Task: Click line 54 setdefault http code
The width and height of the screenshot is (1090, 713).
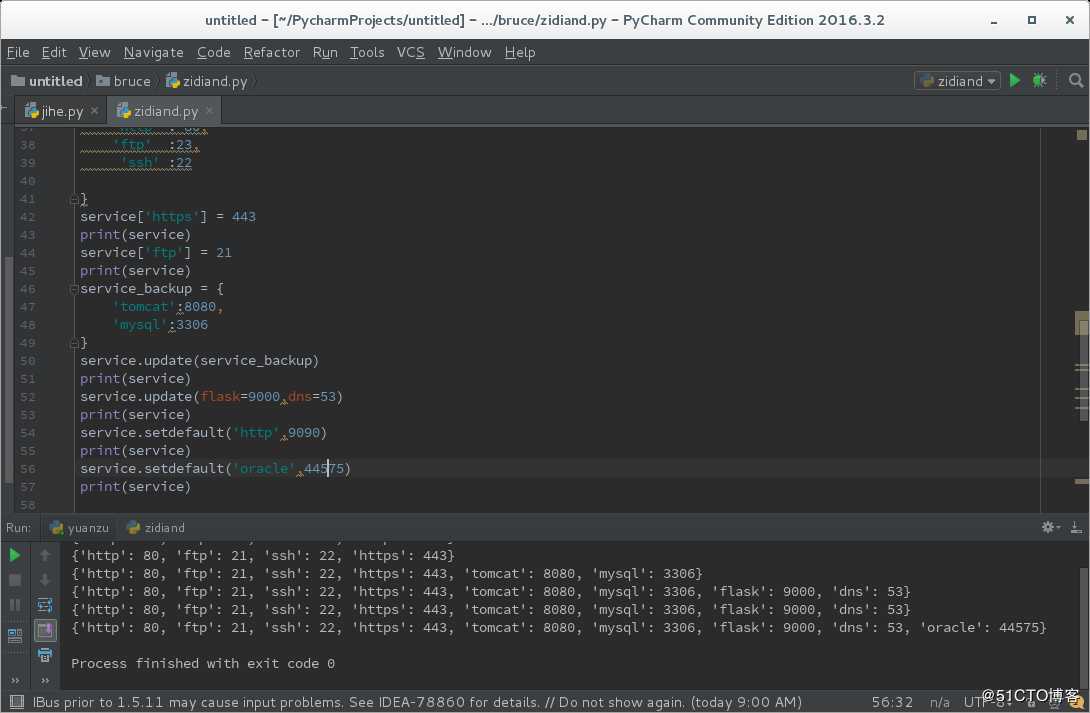Action: point(203,433)
